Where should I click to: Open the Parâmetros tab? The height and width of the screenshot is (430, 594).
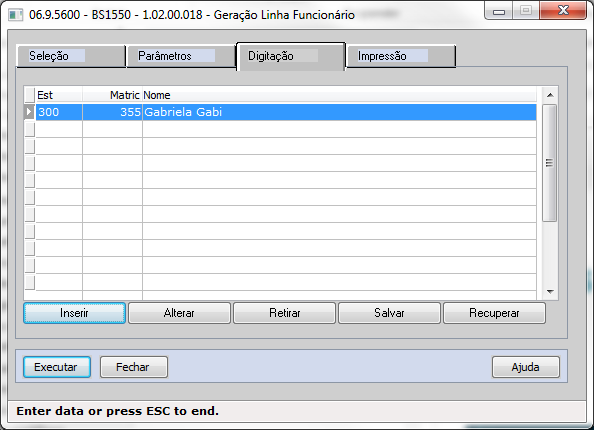pos(181,56)
